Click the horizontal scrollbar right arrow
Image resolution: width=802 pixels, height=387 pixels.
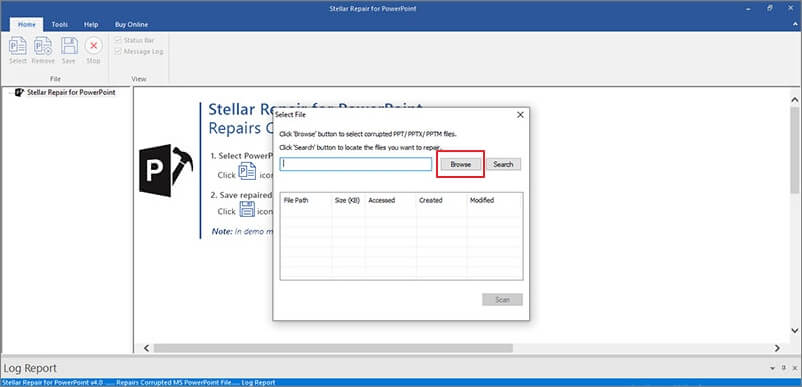(x=777, y=348)
